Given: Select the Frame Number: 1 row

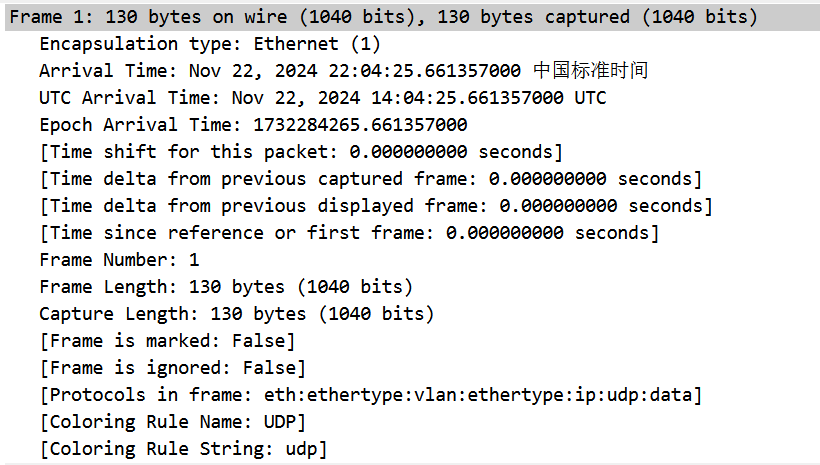Looking at the screenshot, I should 120,260.
